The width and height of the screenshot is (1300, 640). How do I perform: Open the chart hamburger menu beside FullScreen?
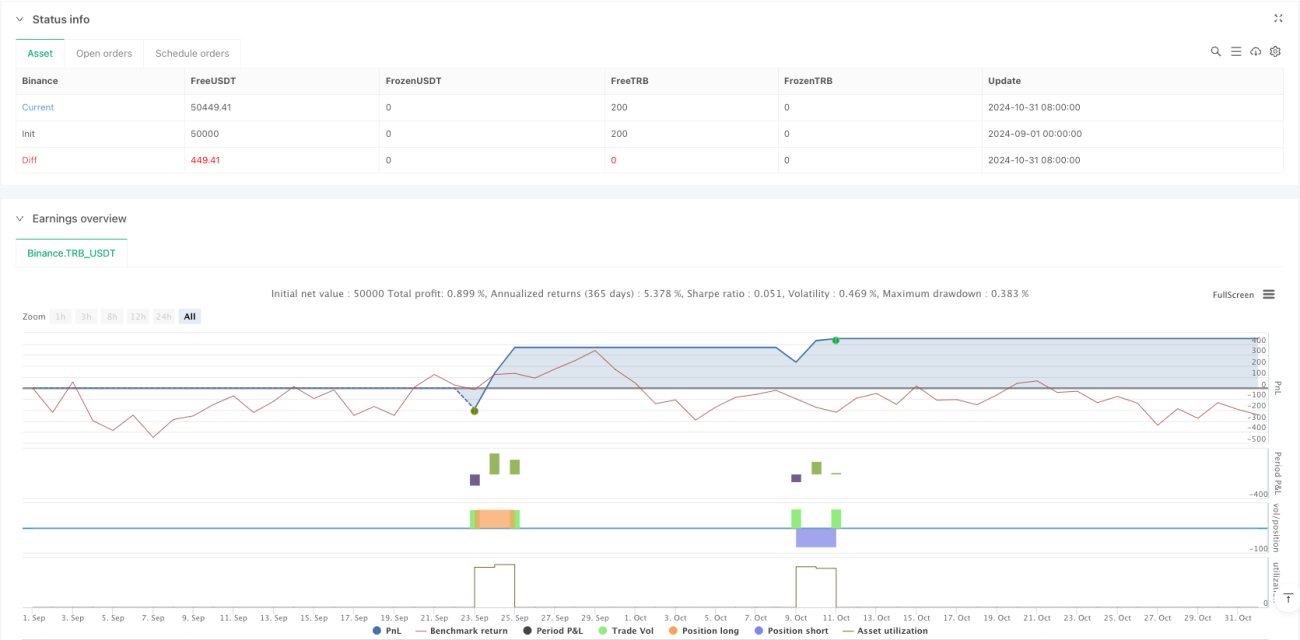pyautogui.click(x=1269, y=294)
